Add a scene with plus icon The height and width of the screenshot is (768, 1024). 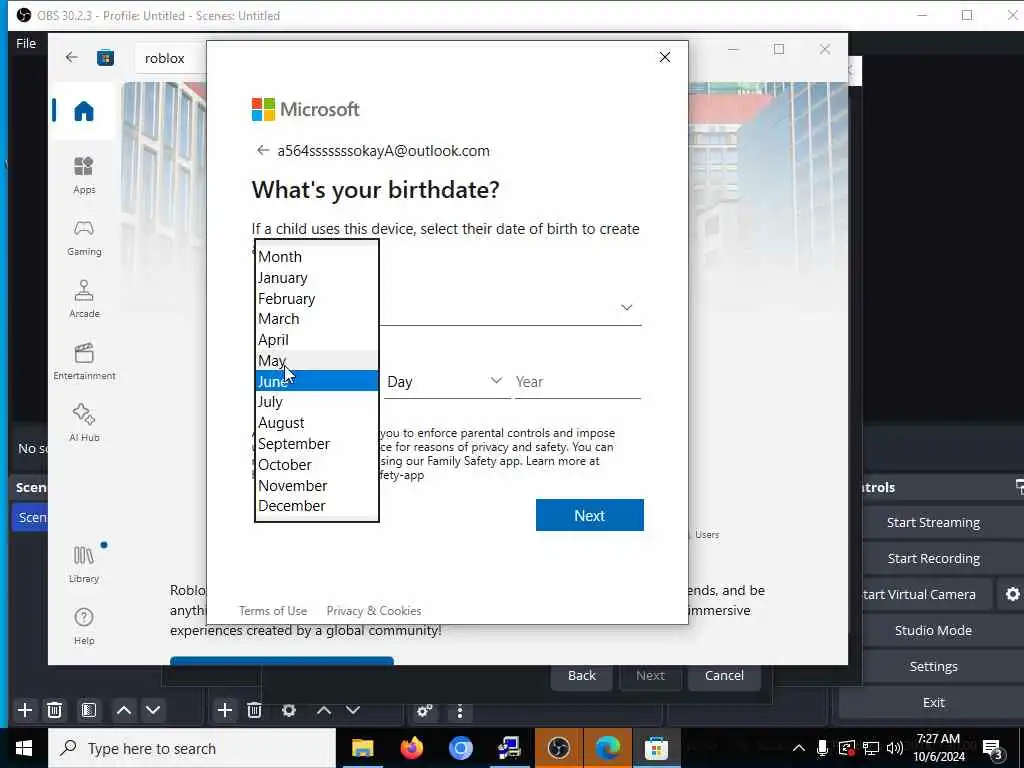(x=25, y=710)
